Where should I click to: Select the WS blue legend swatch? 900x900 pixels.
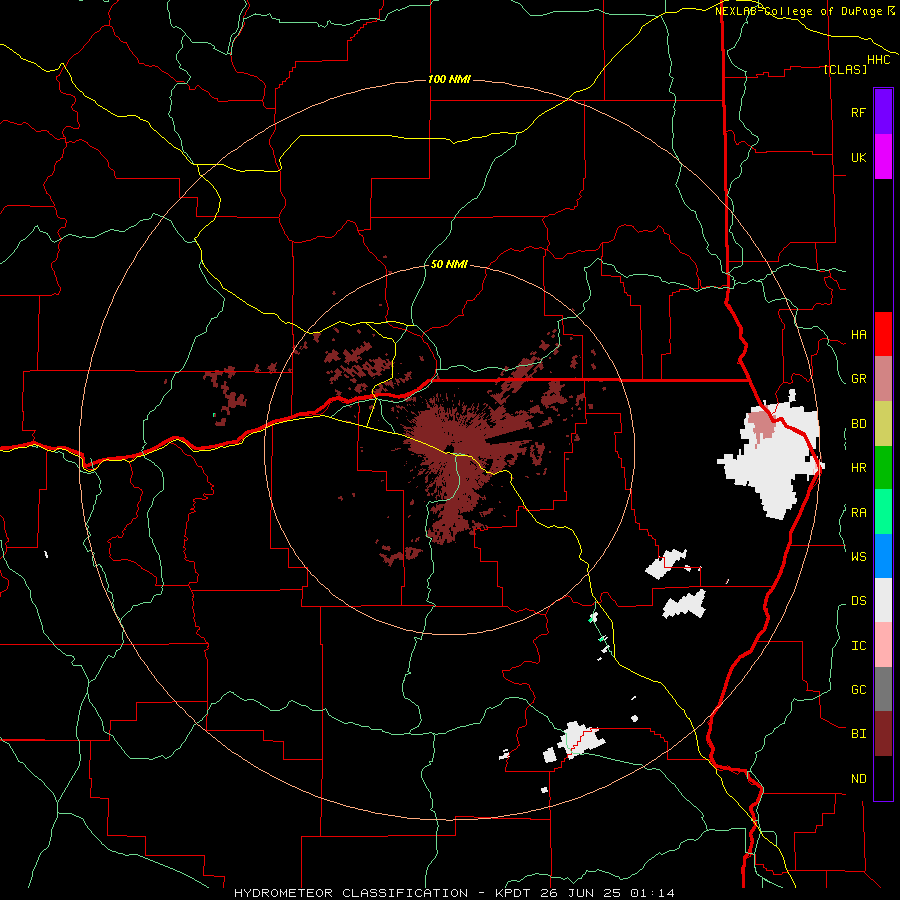883,556
